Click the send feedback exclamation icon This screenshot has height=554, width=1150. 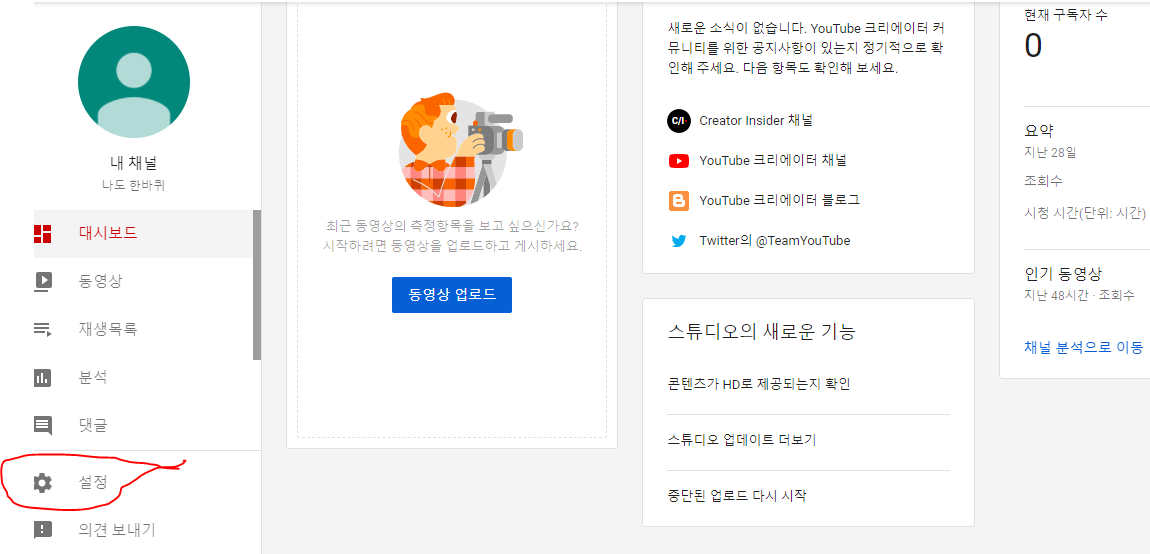tap(43, 530)
